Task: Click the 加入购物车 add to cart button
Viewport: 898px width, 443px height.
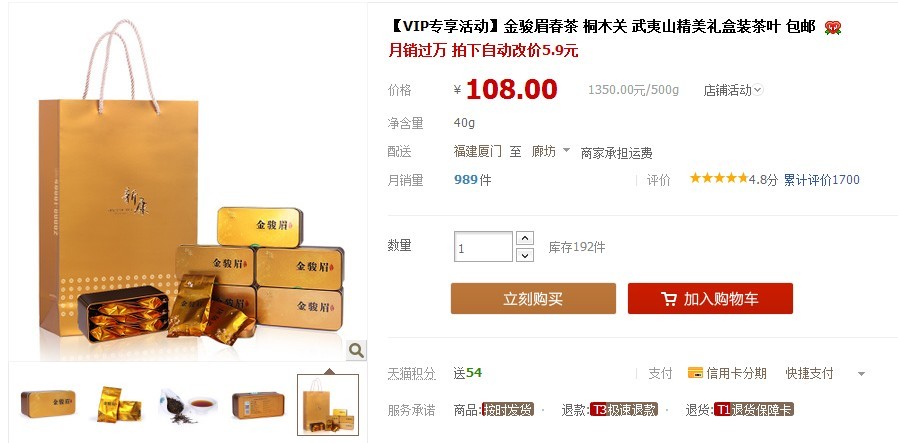Action: [x=710, y=298]
